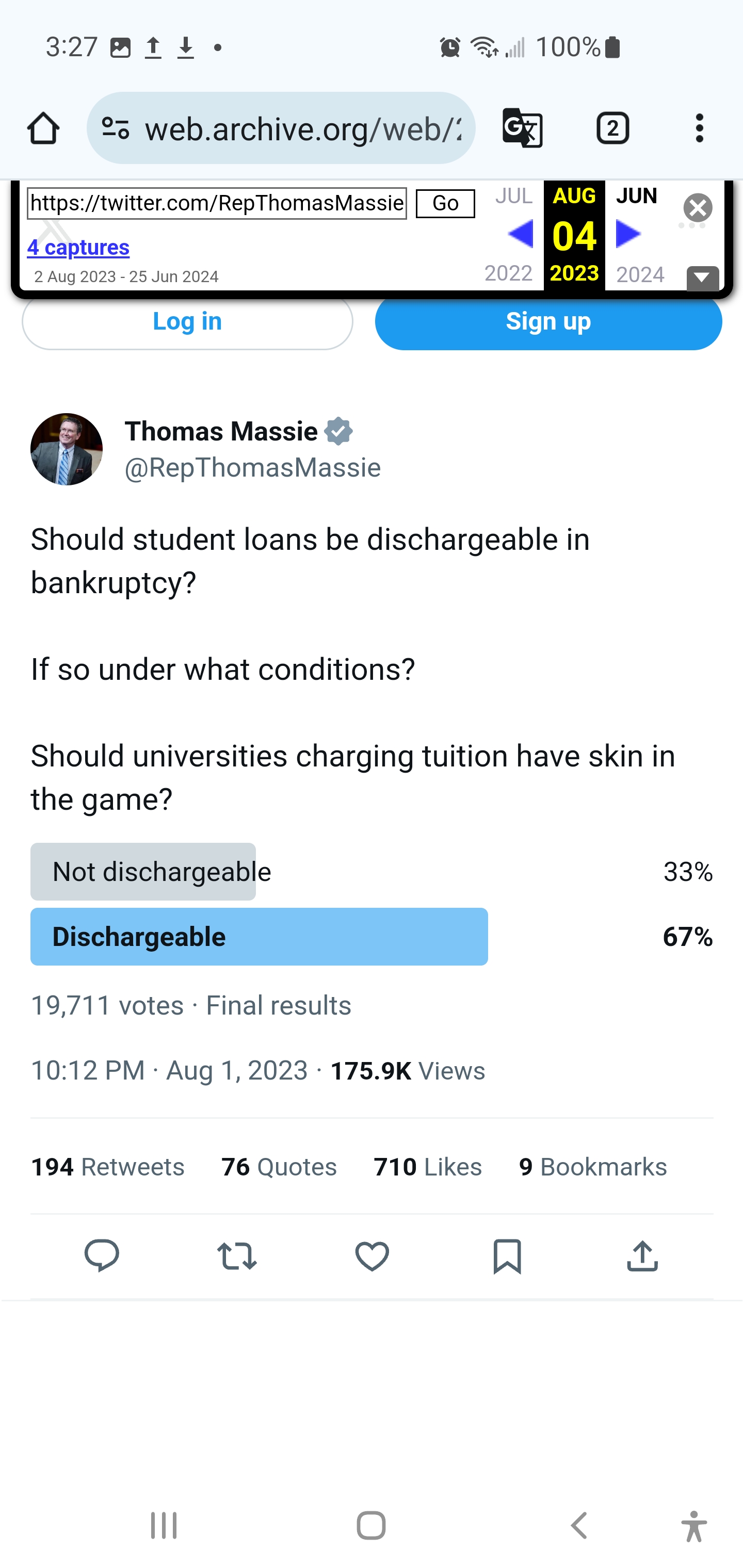Click the Wayback URL input field
Image resolution: width=743 pixels, height=1568 pixels.
click(x=217, y=203)
